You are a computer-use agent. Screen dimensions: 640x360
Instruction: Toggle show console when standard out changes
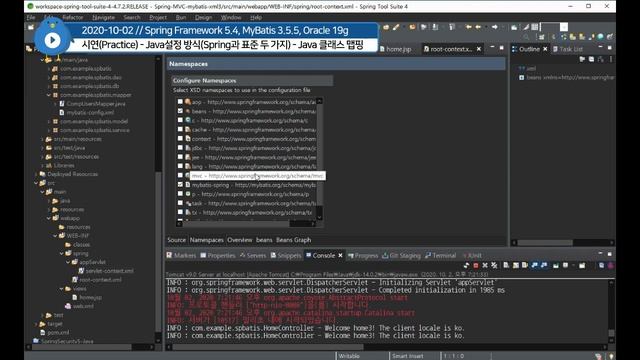[534, 265]
